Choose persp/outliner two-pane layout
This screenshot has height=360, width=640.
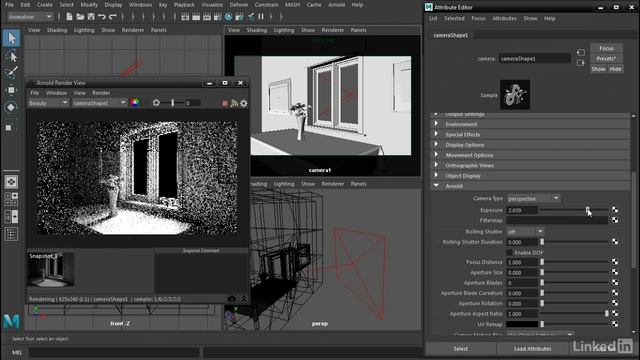[11, 216]
